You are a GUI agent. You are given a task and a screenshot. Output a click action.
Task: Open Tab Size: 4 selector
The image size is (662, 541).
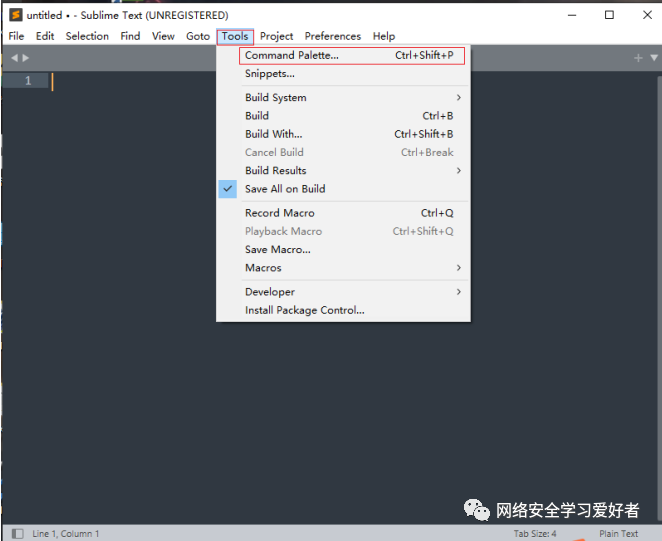point(534,534)
